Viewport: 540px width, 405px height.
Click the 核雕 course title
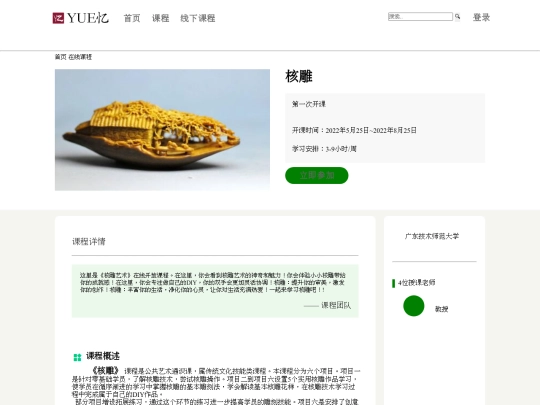(299, 76)
